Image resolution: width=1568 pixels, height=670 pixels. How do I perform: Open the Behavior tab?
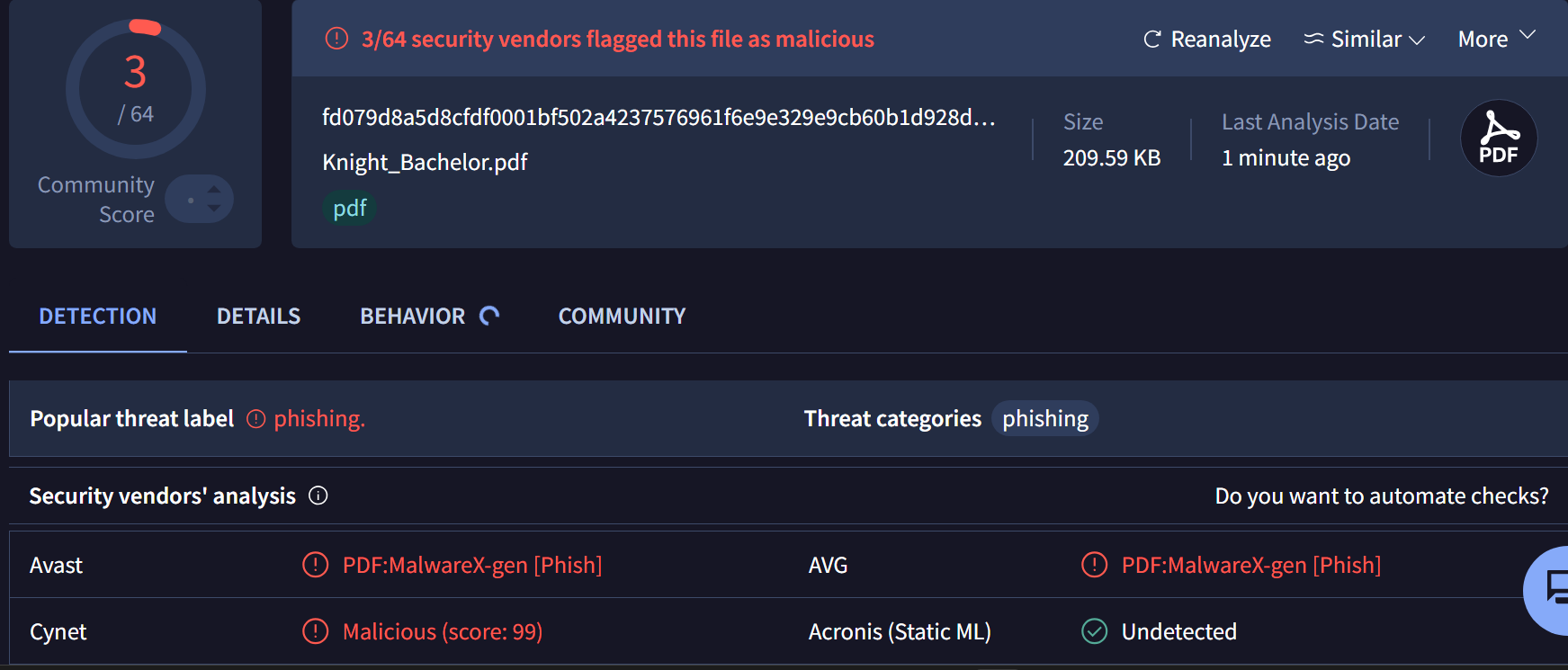point(413,317)
